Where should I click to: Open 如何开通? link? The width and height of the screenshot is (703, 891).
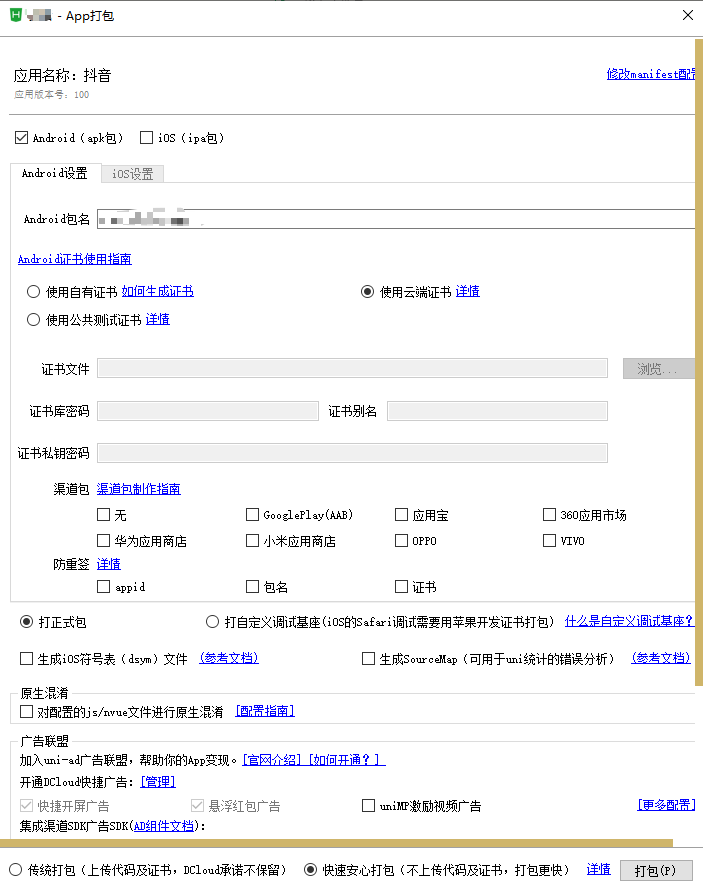(347, 760)
